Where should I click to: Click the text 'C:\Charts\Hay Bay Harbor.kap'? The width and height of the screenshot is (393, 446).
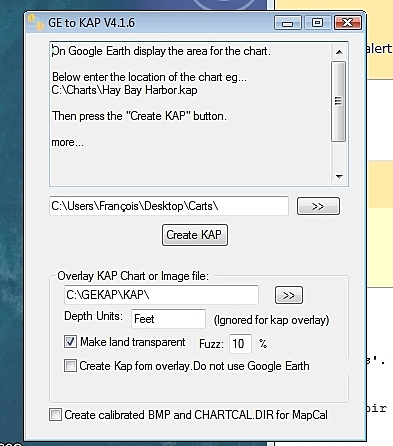(x=124, y=90)
